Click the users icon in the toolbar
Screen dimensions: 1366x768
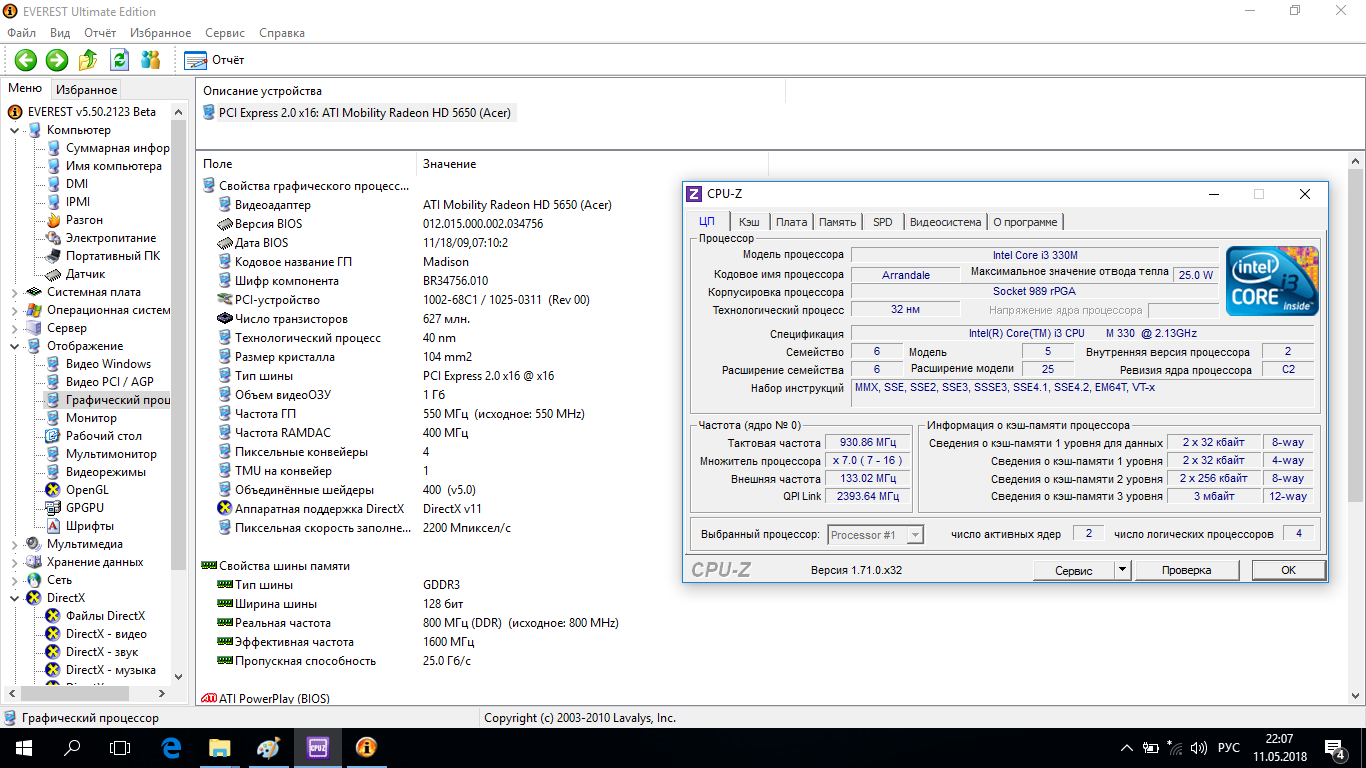click(150, 60)
